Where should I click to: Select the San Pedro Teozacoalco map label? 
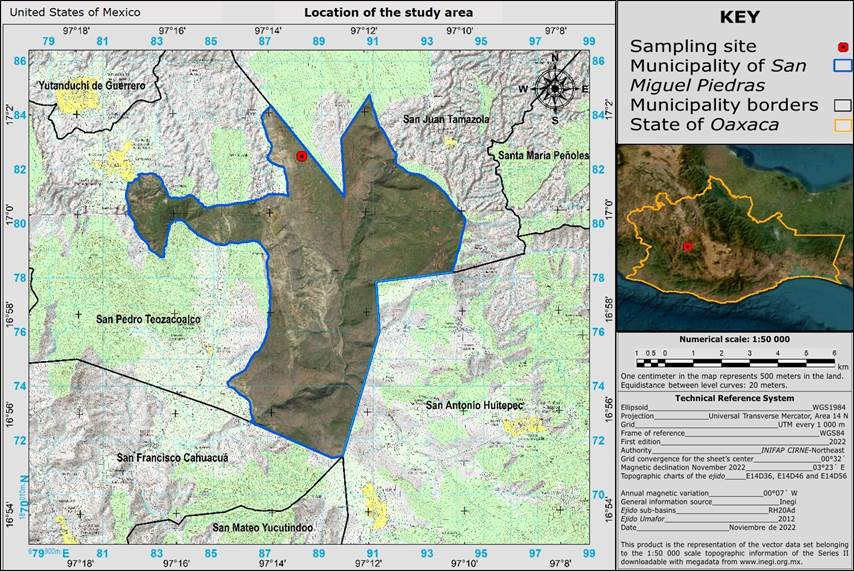point(148,319)
